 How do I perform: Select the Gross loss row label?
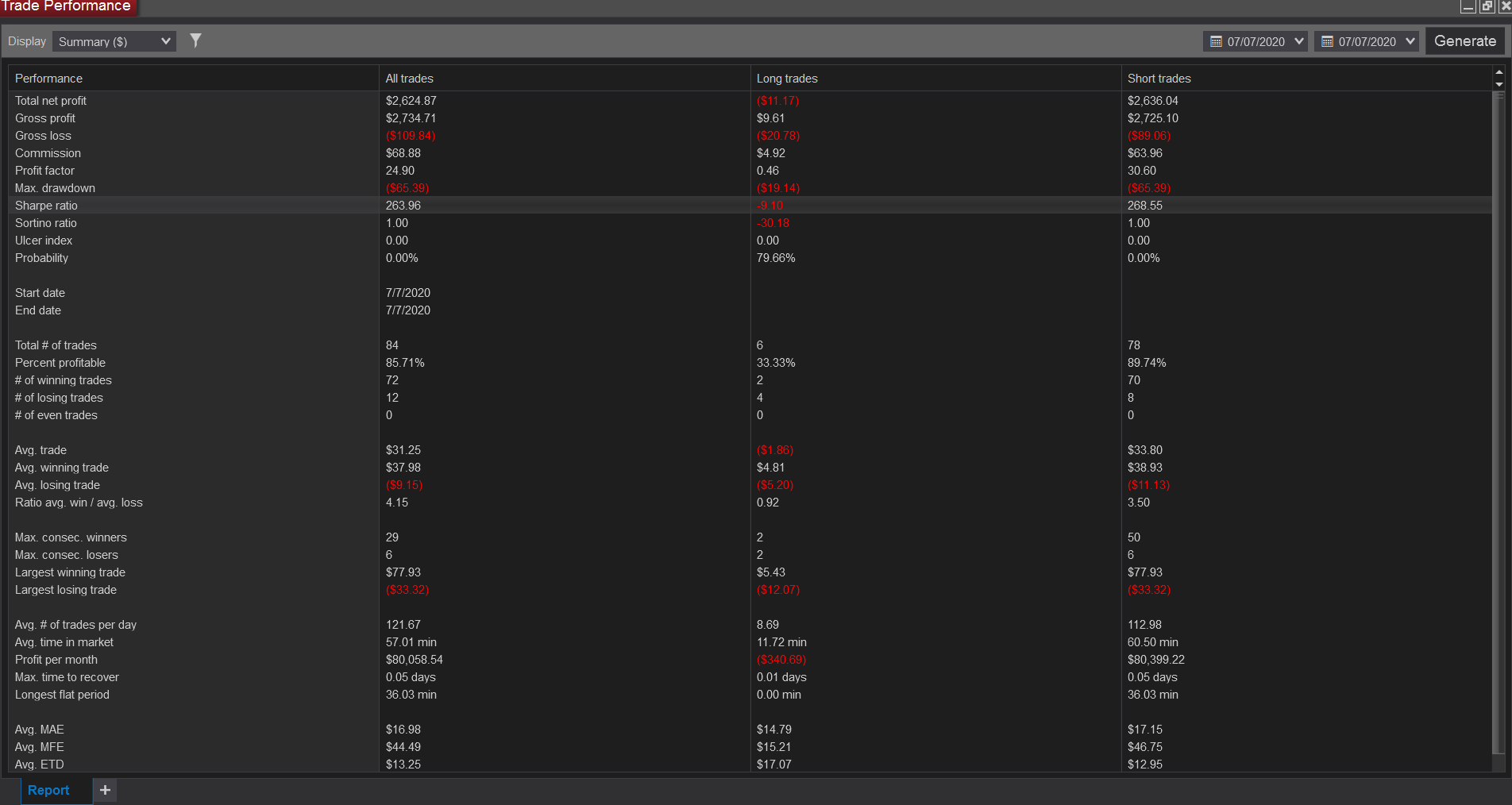43,136
